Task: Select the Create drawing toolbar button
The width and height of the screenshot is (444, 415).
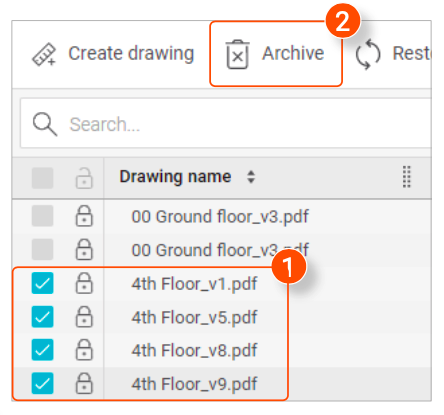Action: tap(113, 54)
